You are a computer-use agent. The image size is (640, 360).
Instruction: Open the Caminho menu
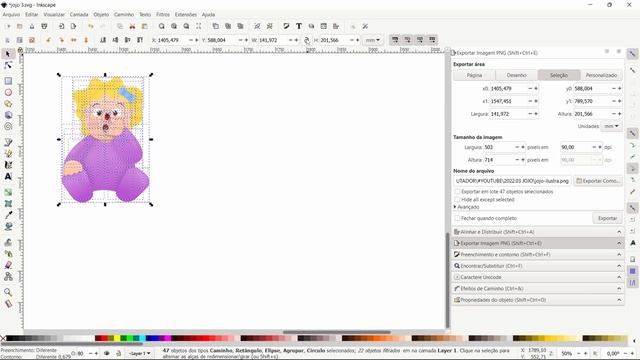(x=124, y=14)
